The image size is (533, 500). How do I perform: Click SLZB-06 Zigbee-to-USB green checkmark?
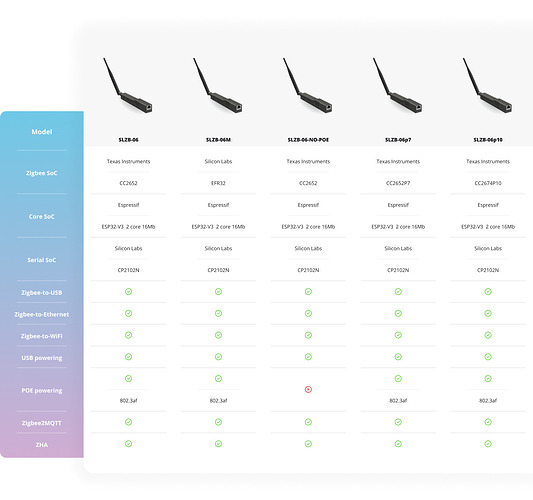[128, 291]
